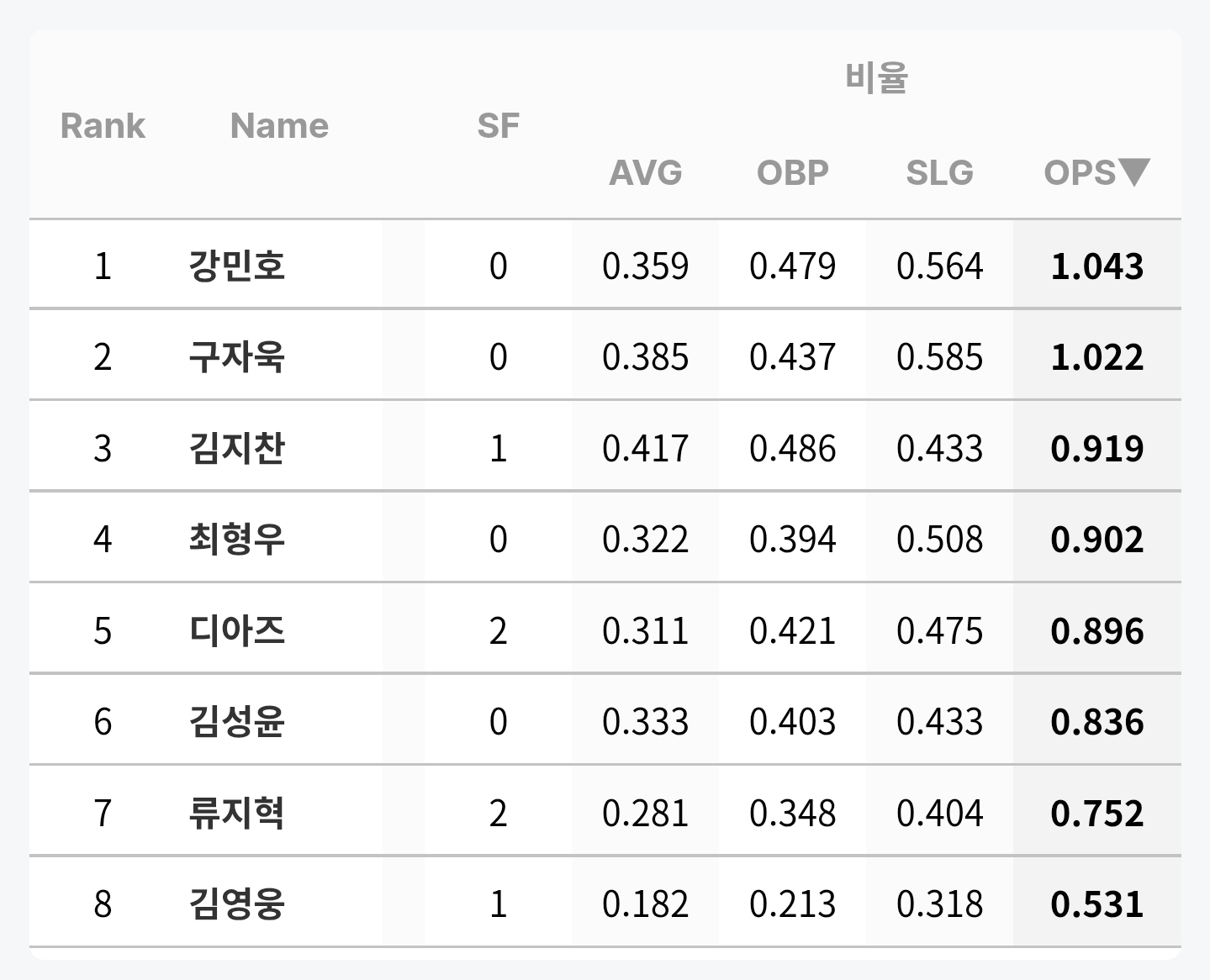This screenshot has height=980, width=1210.
Task: Open player 김지찬's profile link
Action: 237,448
